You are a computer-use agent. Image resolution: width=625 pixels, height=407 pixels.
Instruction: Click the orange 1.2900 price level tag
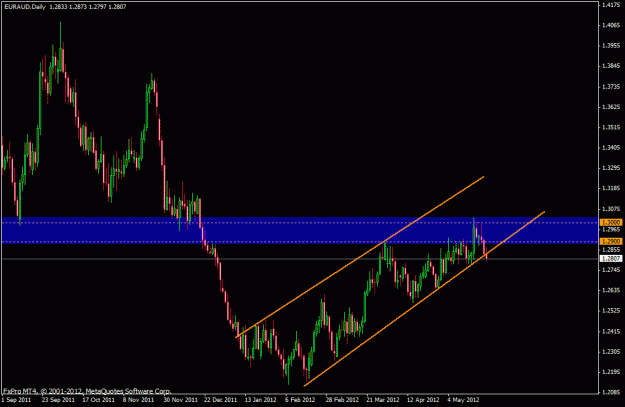point(611,242)
